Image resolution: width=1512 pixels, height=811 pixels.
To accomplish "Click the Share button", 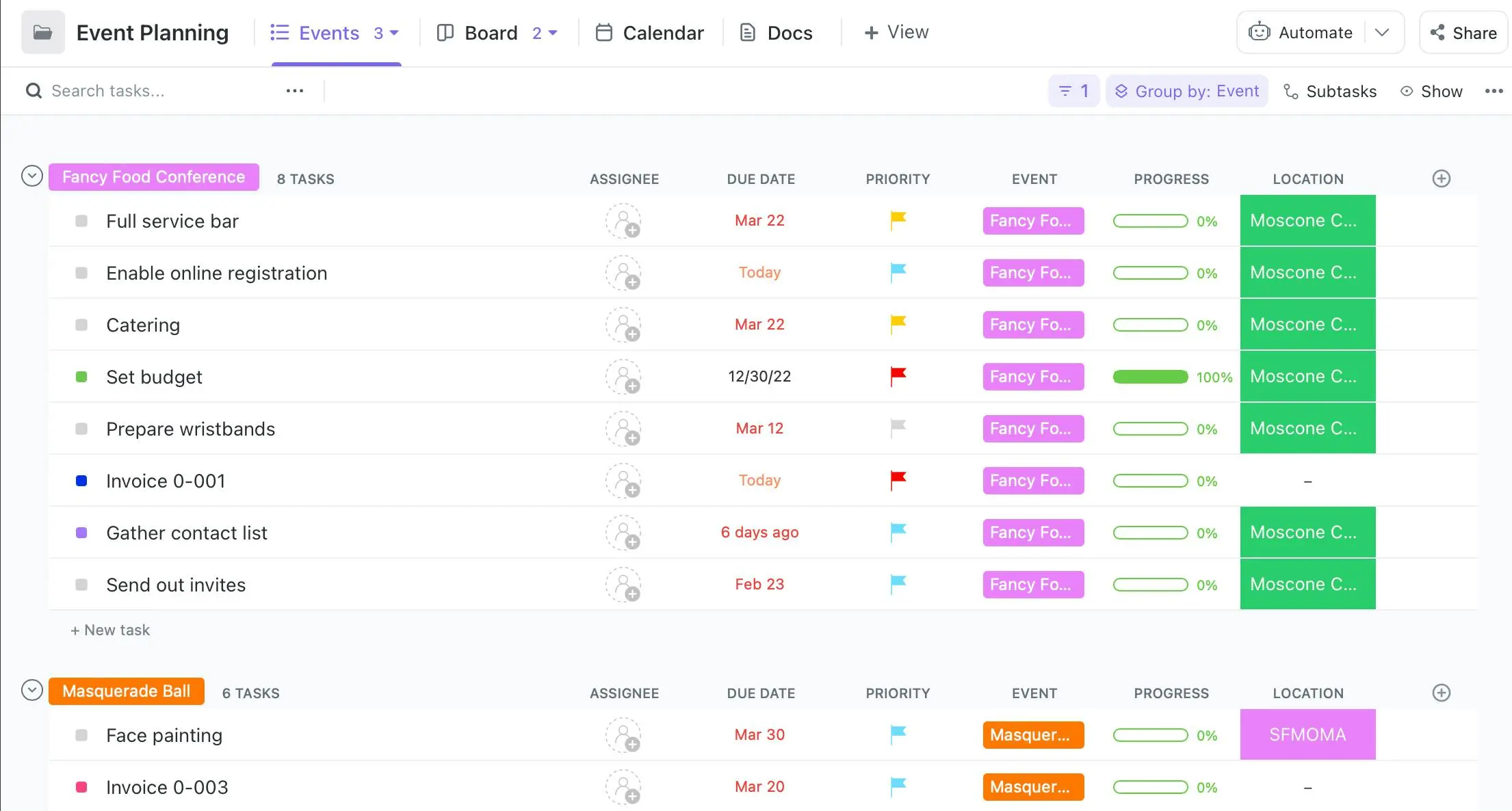I will (x=1463, y=32).
